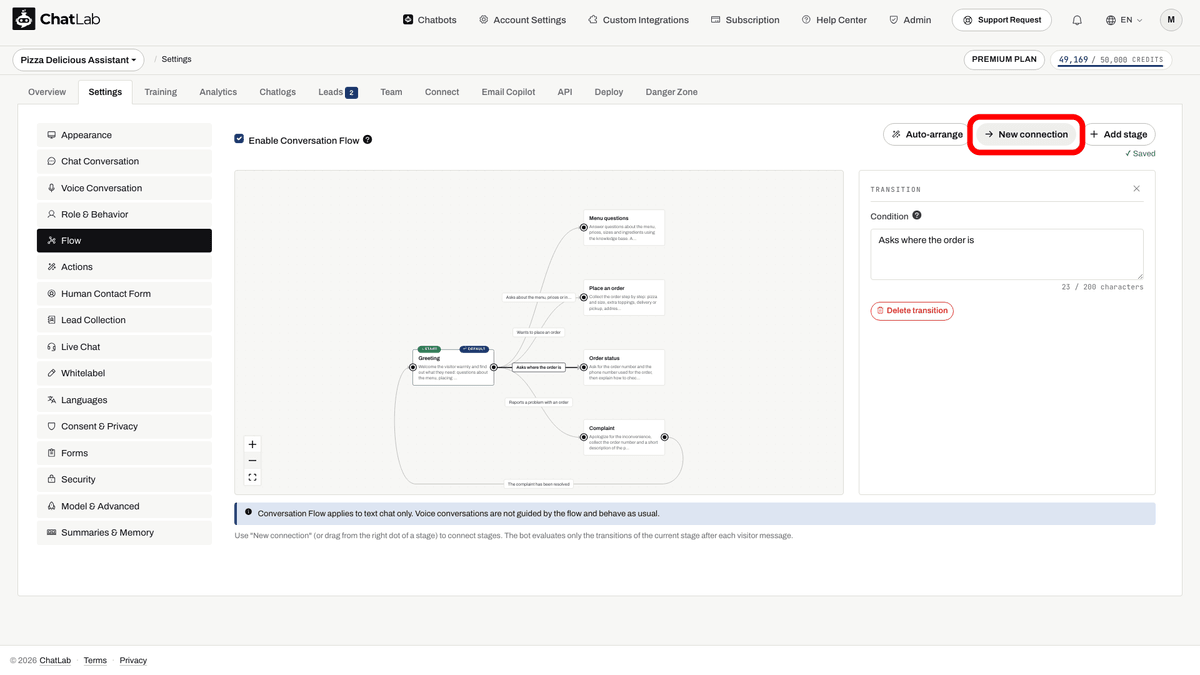Click the Role & Behavior person icon
This screenshot has height=675, width=1200.
52,214
